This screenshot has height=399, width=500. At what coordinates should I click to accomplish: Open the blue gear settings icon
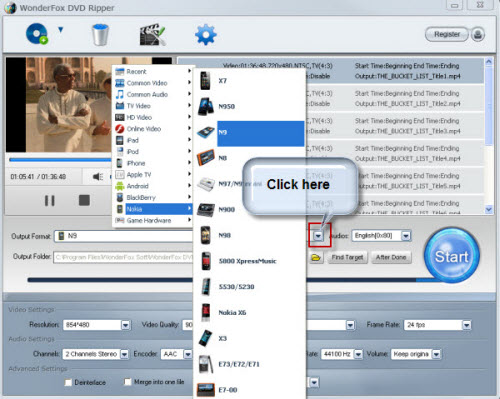[206, 34]
